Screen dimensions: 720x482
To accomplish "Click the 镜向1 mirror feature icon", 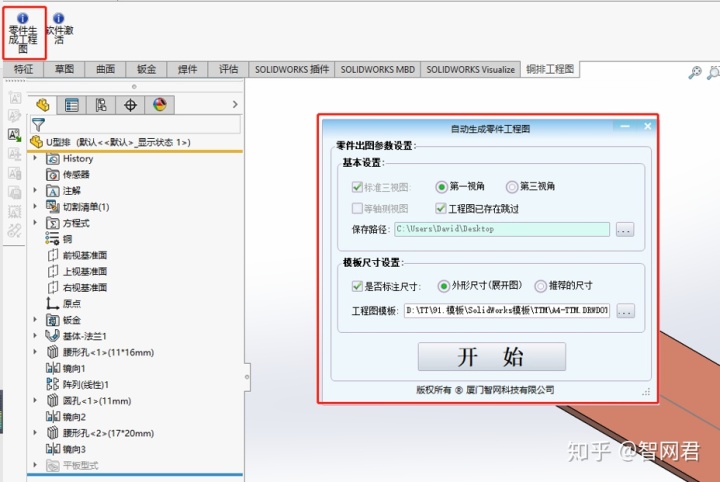I will 53,368.
